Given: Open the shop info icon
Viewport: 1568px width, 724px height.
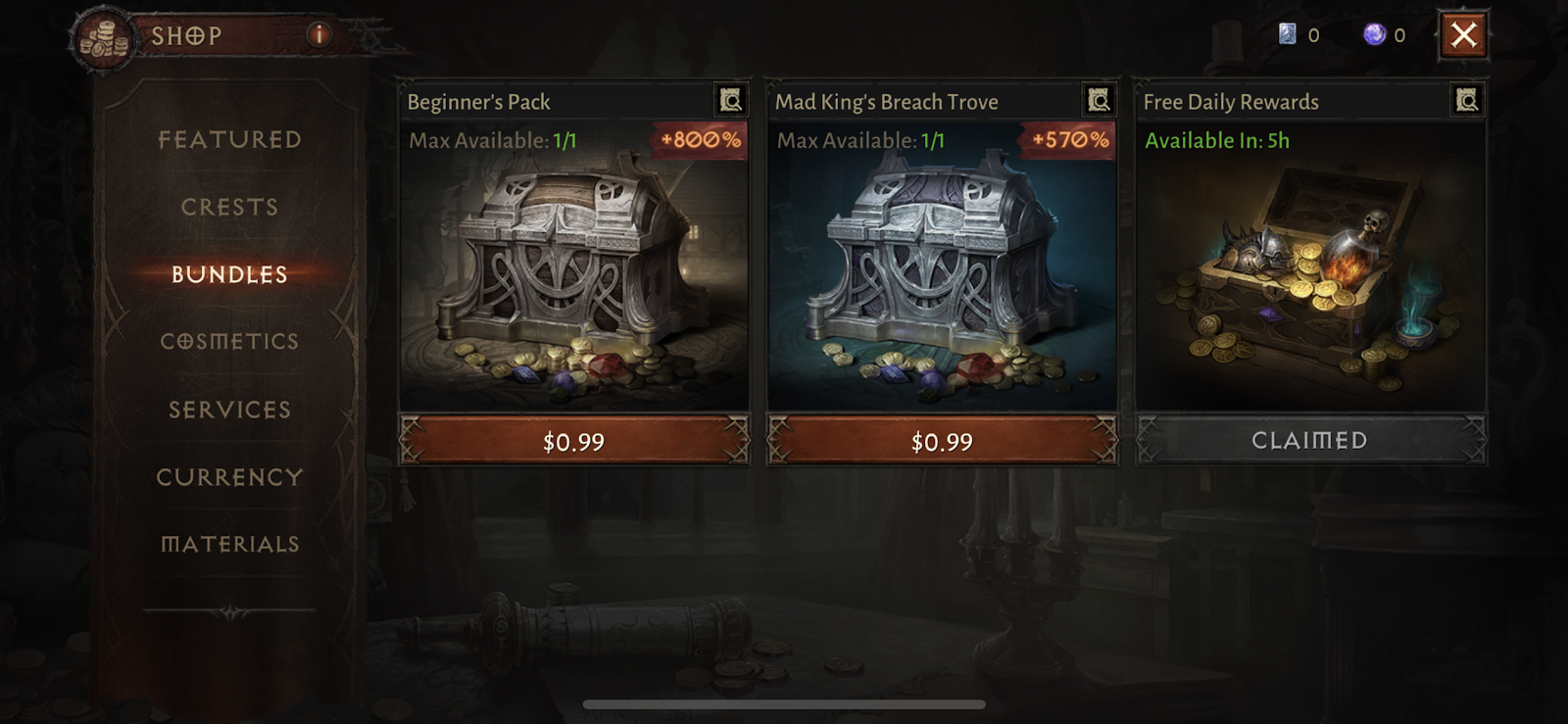Looking at the screenshot, I should (318, 35).
